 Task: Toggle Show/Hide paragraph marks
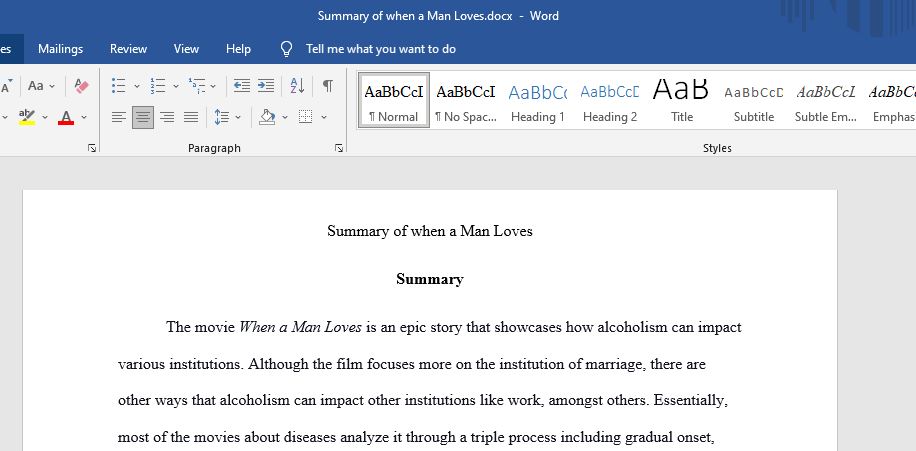pyautogui.click(x=328, y=86)
